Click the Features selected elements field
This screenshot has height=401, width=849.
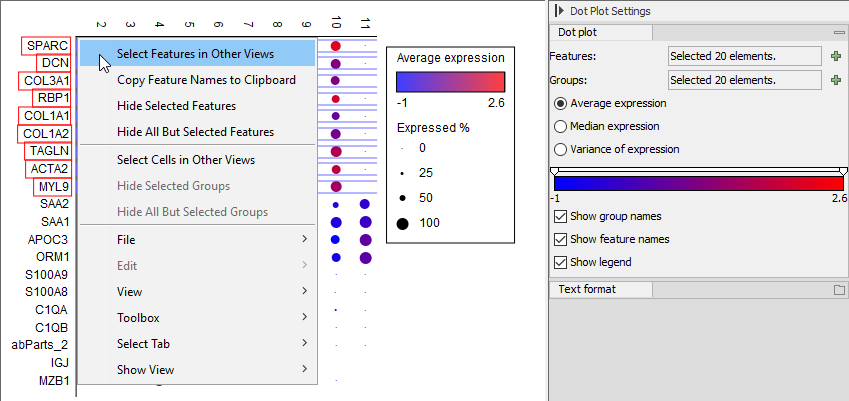tap(744, 55)
